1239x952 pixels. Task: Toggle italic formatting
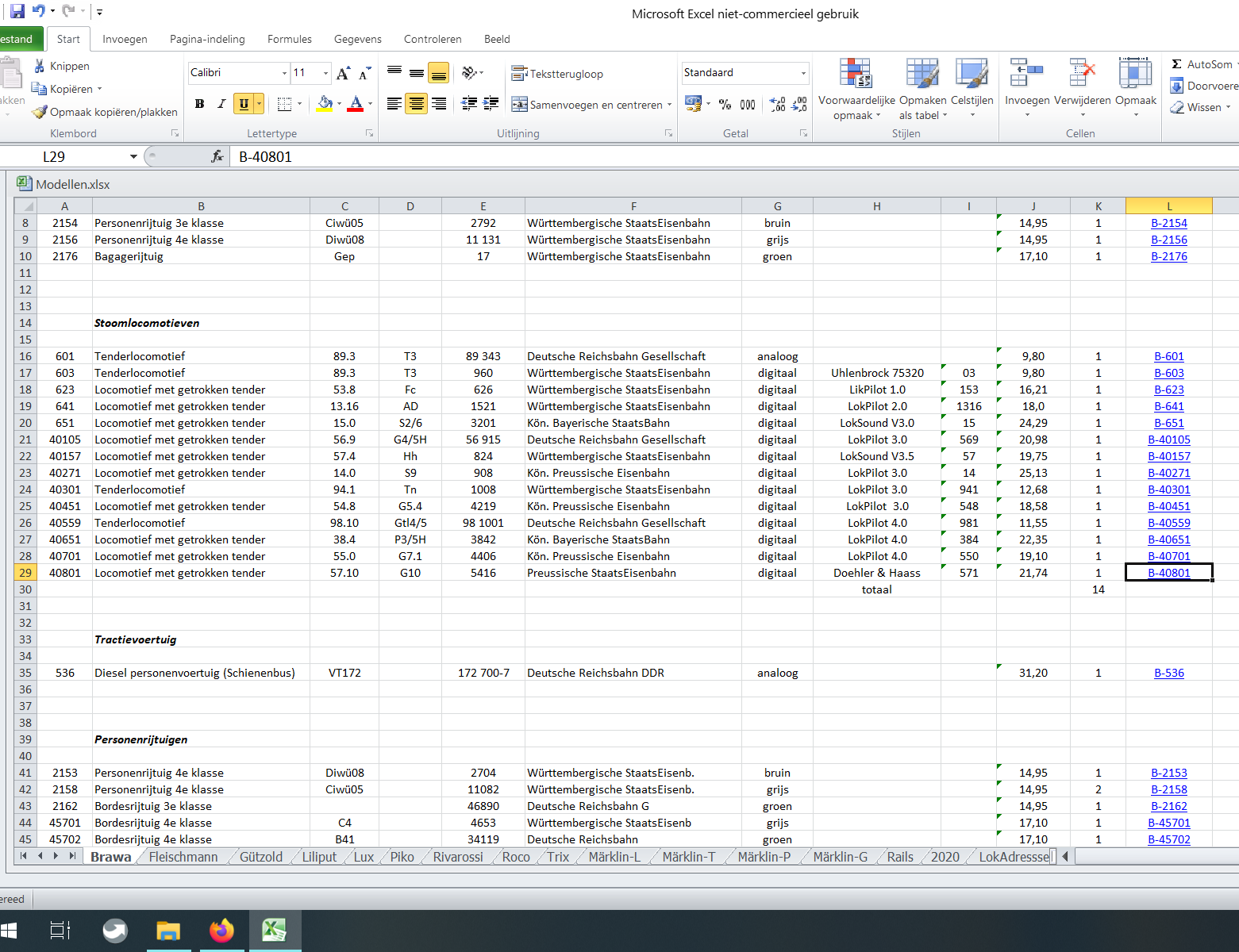221,104
